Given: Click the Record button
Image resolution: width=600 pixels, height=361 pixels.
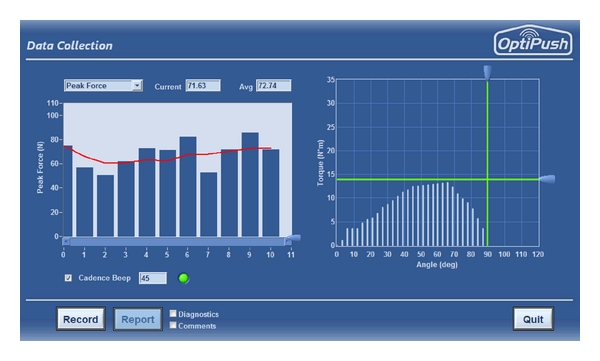Looking at the screenshot, I should point(81,319).
